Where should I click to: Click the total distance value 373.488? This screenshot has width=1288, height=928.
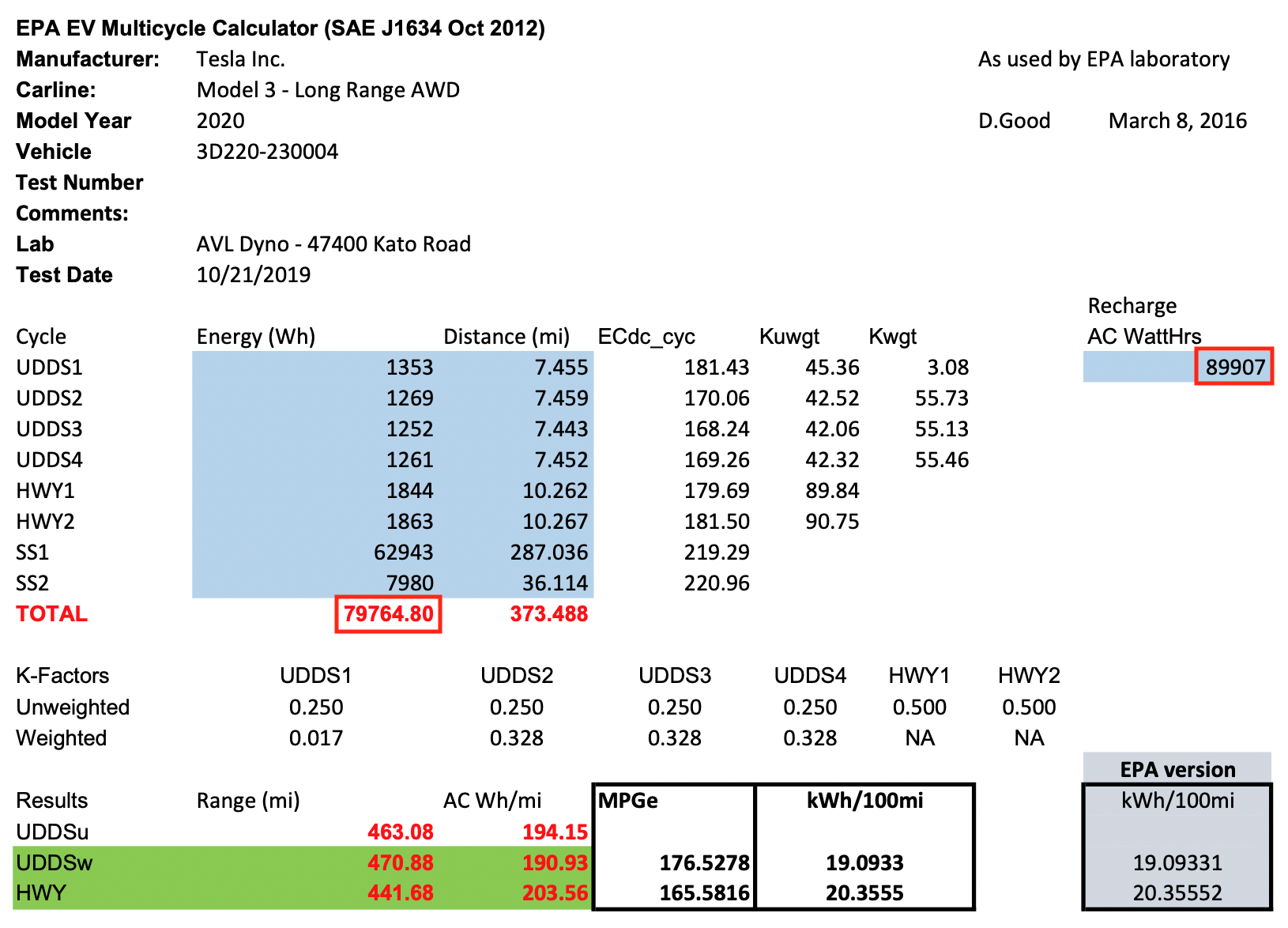tap(548, 614)
